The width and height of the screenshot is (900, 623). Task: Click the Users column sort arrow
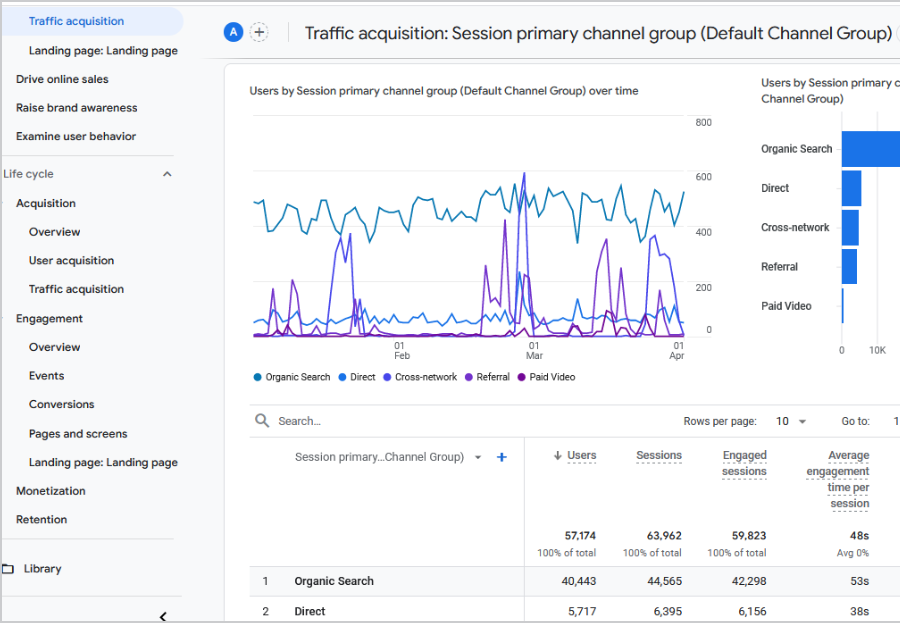[x=557, y=456]
